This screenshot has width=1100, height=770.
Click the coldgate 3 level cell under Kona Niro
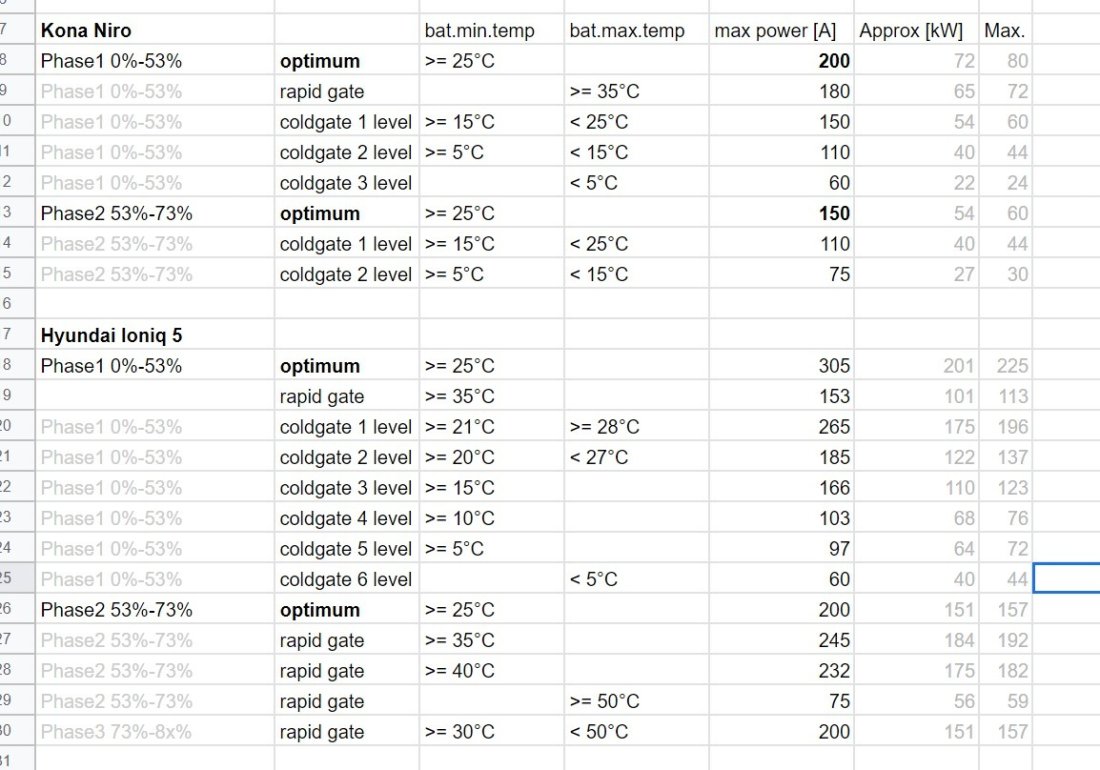tap(347, 183)
